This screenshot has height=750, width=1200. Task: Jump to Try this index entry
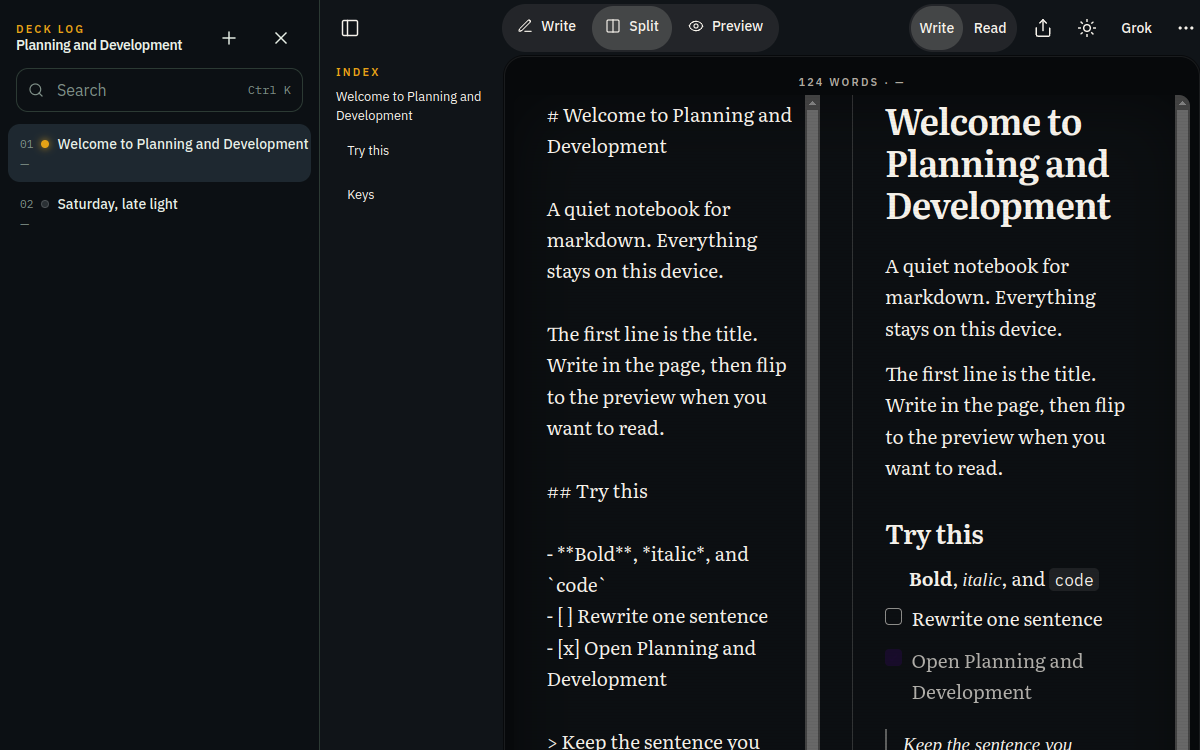(x=368, y=151)
